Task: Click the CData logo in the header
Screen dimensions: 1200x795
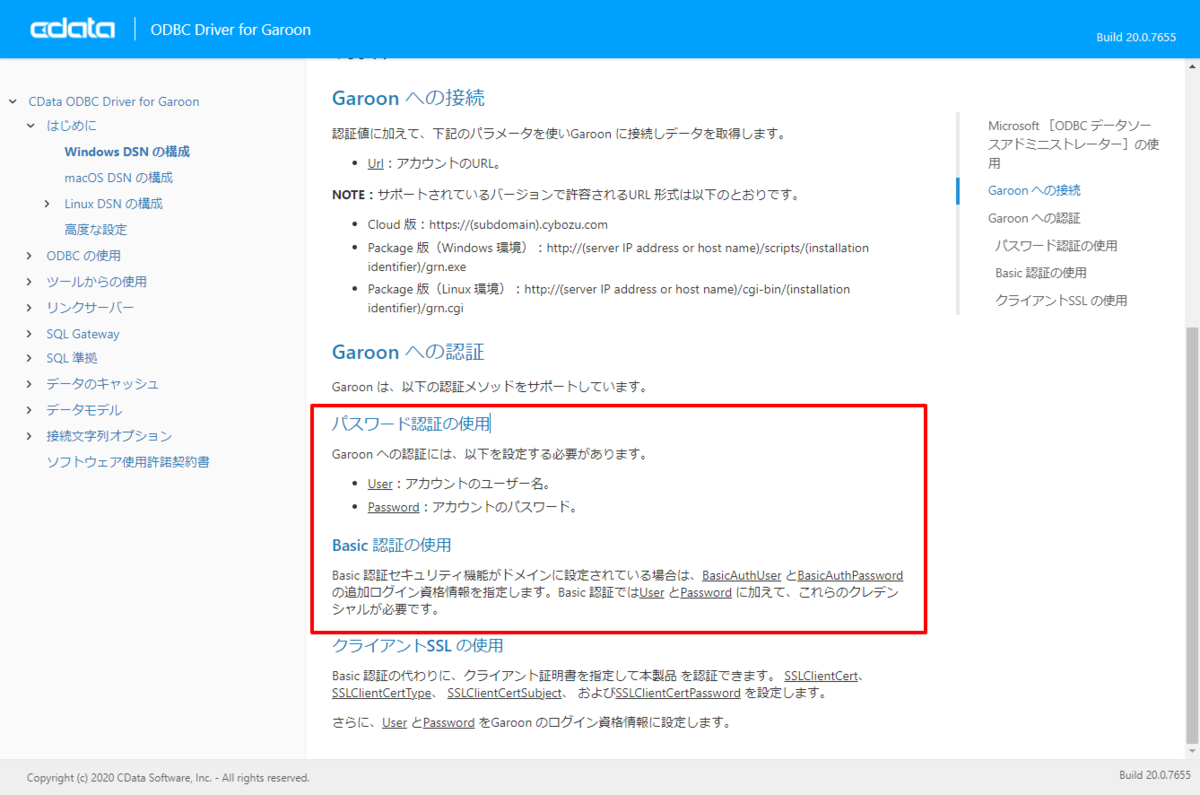Action: (73, 29)
